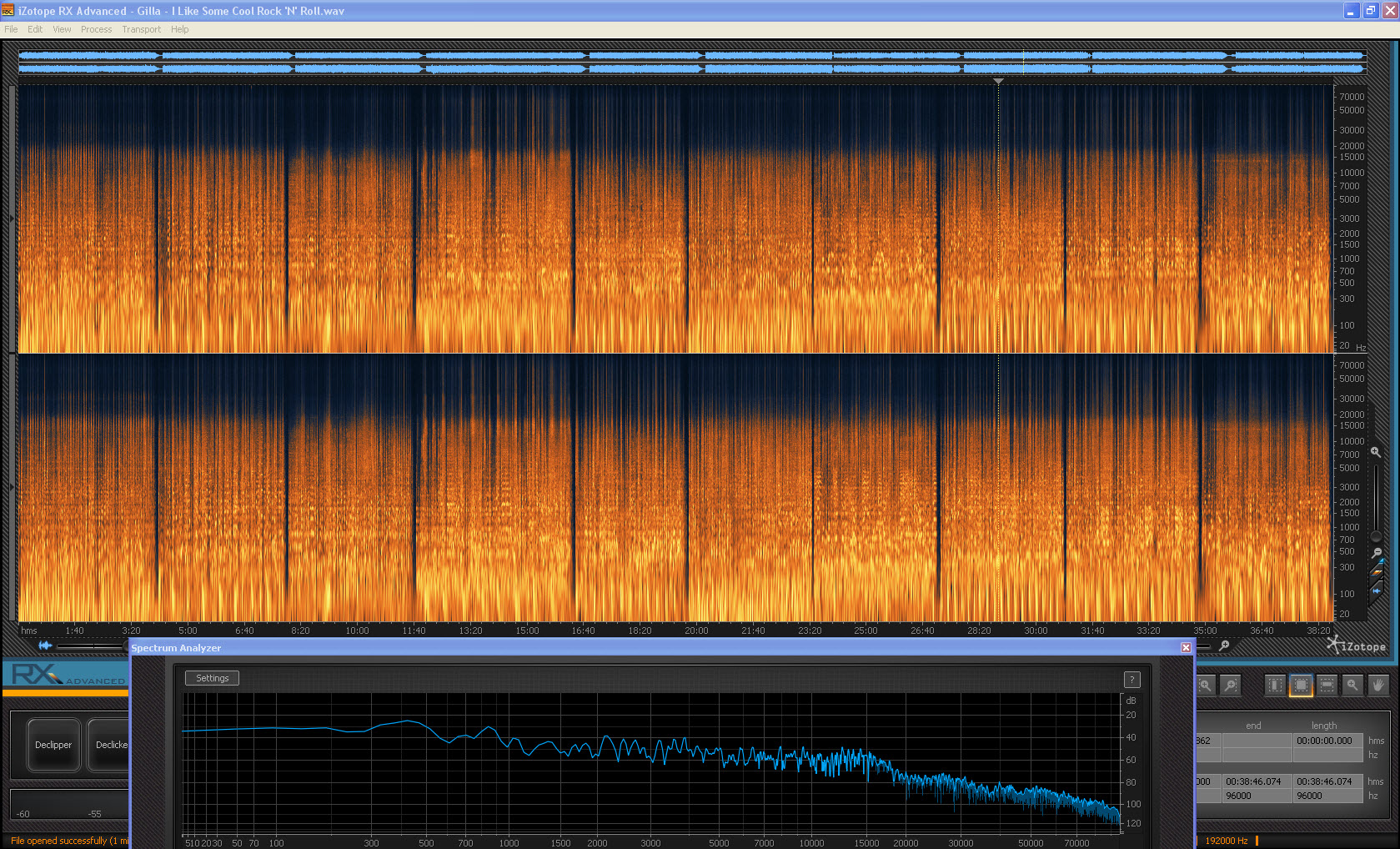Screen dimensions: 1400x849
Task: Activate the grab hand tool
Action: tap(1378, 686)
